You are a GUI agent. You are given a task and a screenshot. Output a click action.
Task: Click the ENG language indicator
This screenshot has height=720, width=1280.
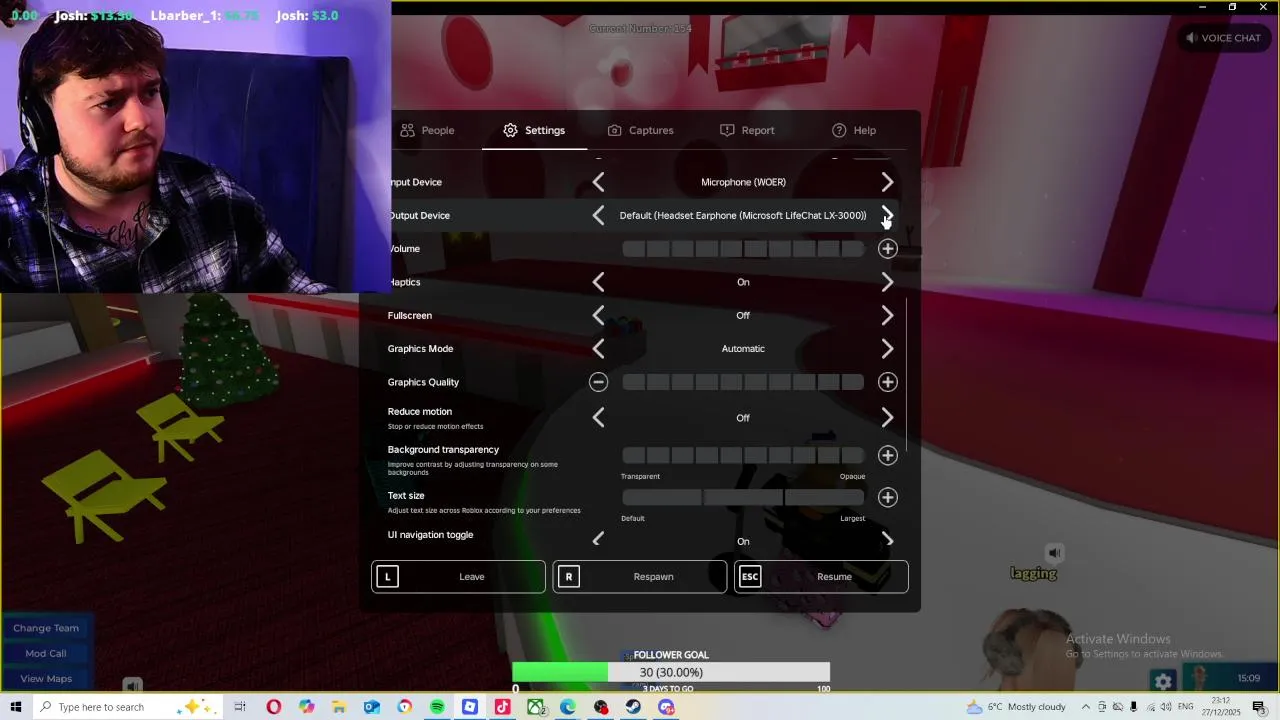(x=1185, y=707)
